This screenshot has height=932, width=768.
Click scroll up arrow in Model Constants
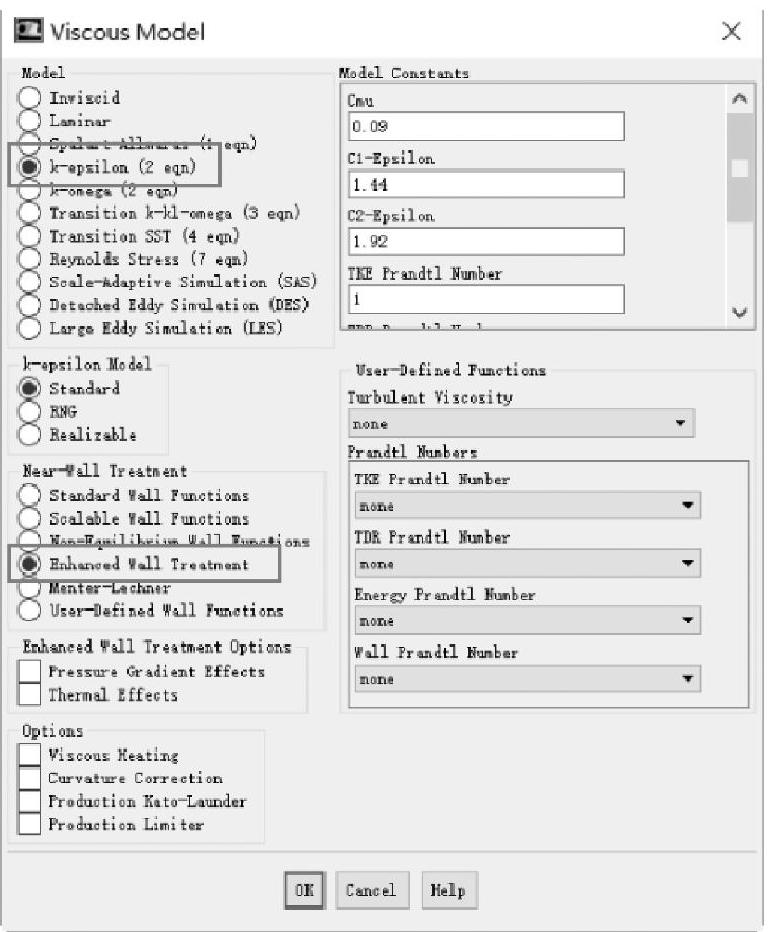[x=739, y=99]
